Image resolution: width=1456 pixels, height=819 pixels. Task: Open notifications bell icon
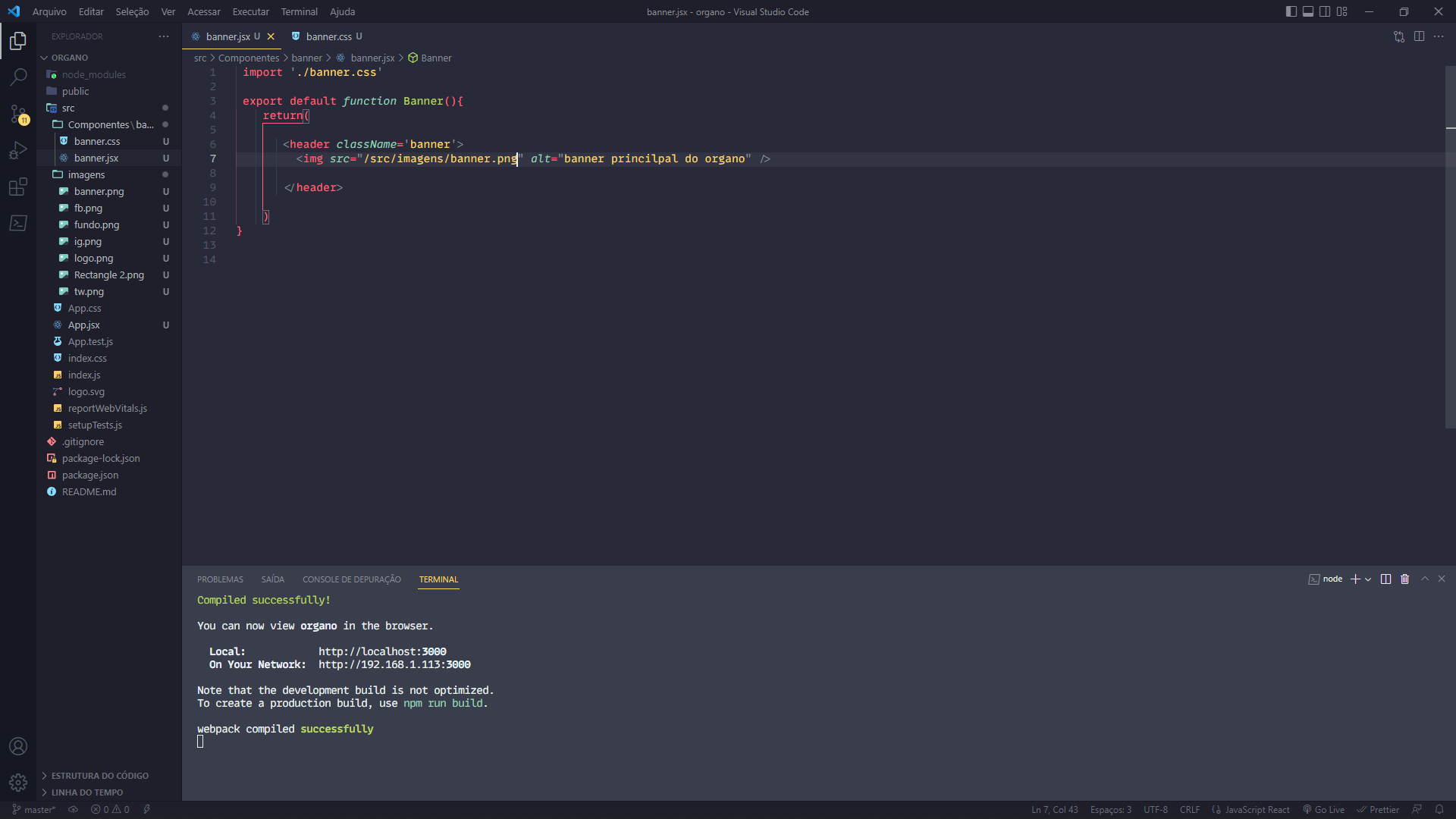(1439, 810)
